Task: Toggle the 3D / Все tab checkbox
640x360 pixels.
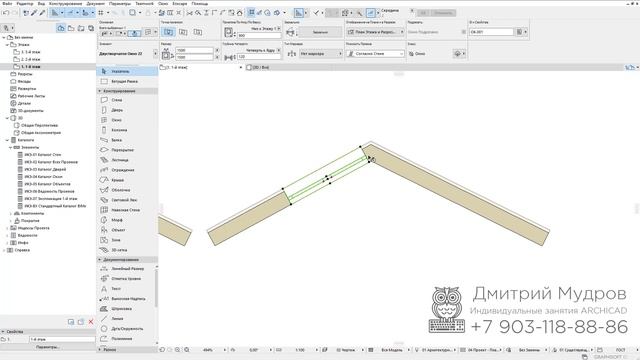Action: pos(249,67)
